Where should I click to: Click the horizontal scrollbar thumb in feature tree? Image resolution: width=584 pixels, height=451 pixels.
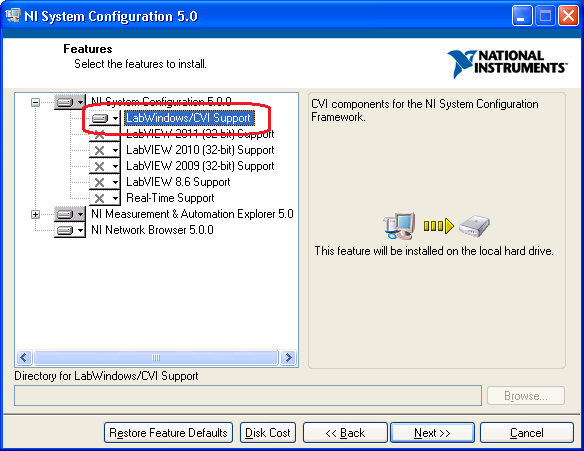point(156,358)
